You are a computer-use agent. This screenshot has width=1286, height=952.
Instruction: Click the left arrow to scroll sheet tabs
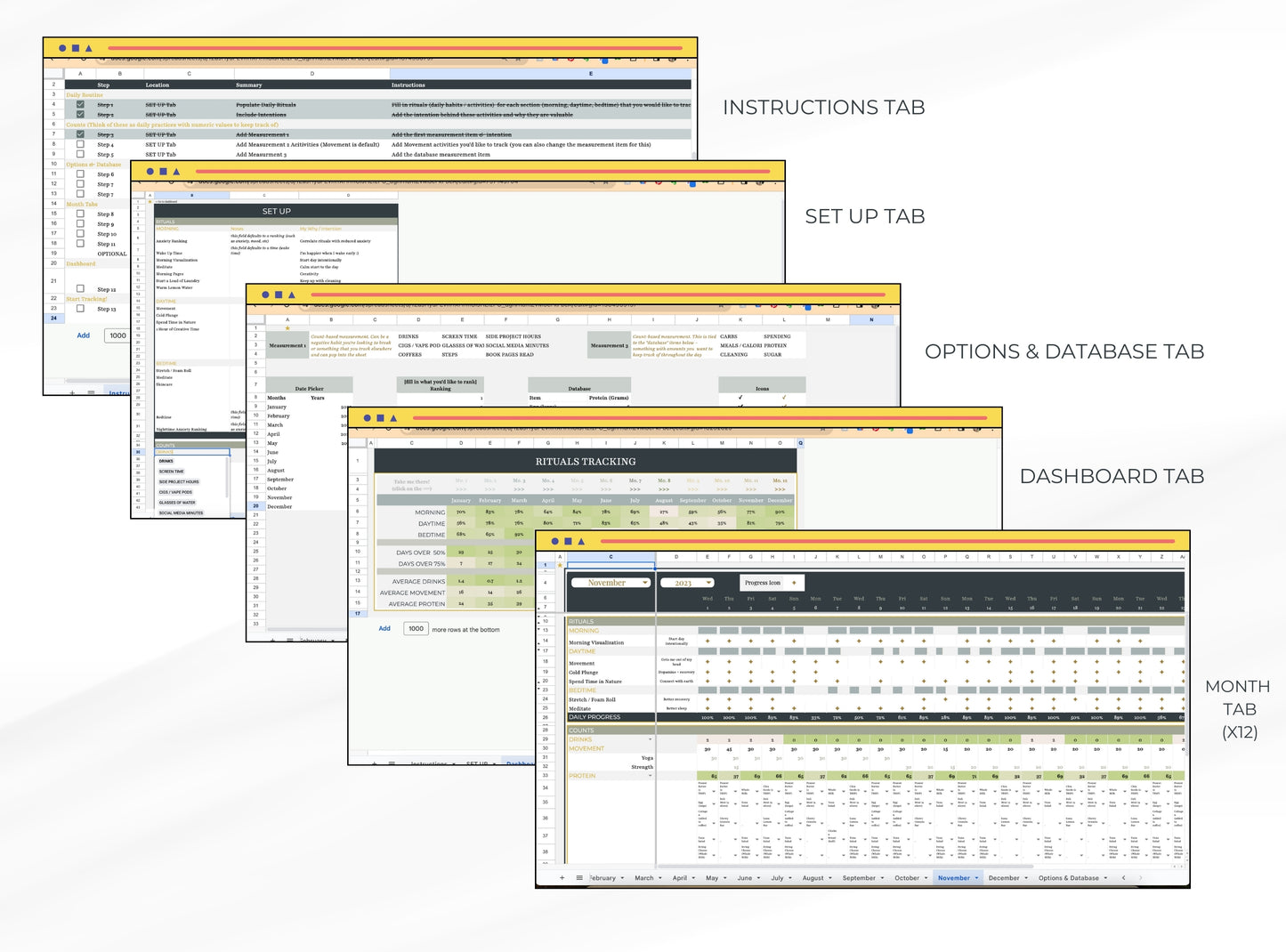tap(1123, 878)
